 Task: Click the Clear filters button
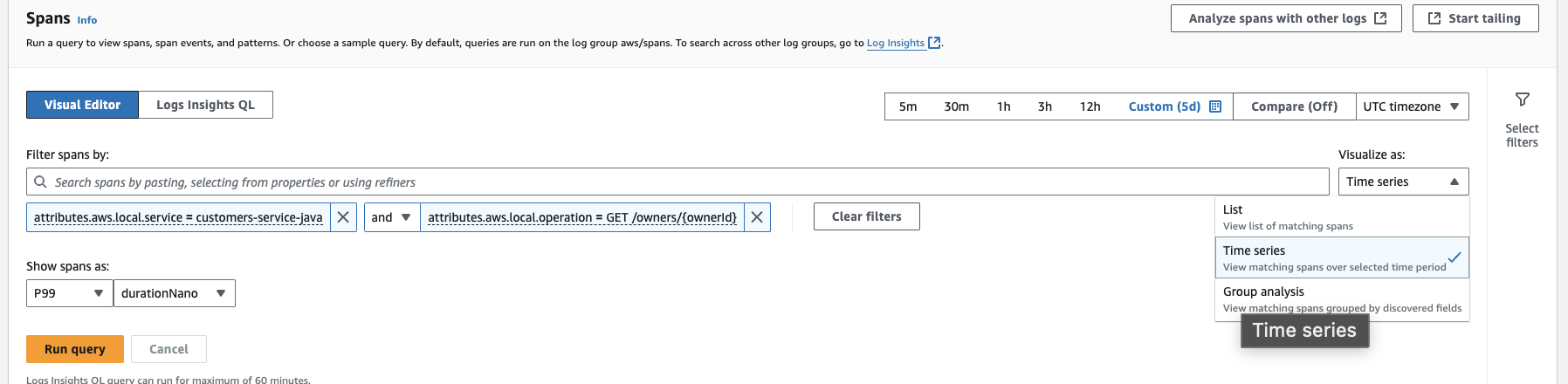pos(866,216)
